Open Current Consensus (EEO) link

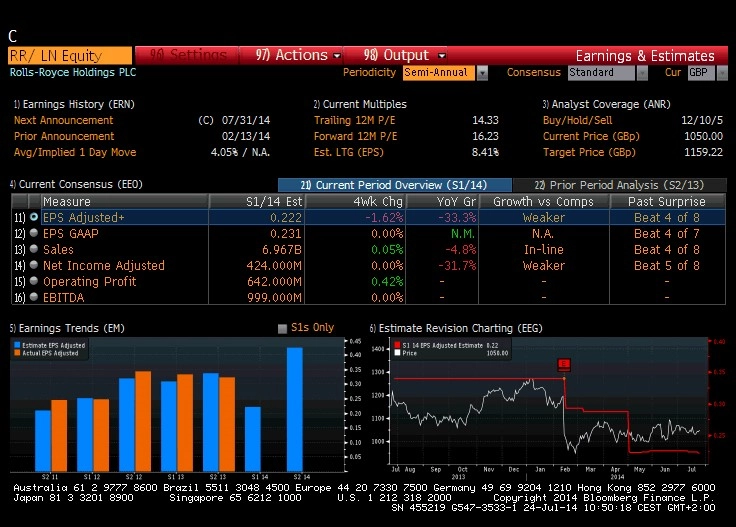[76, 184]
